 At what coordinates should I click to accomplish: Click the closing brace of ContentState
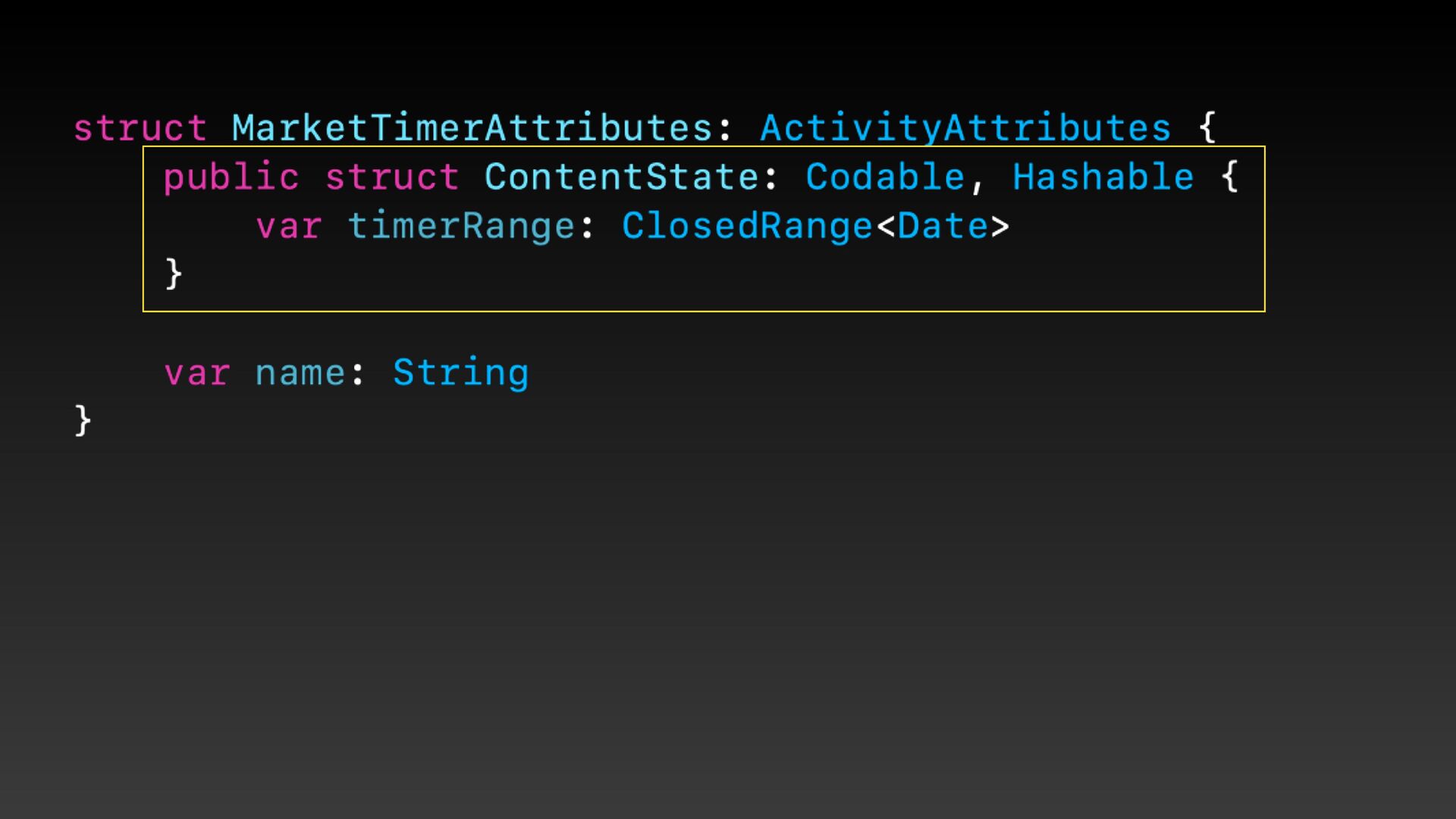[x=174, y=274]
